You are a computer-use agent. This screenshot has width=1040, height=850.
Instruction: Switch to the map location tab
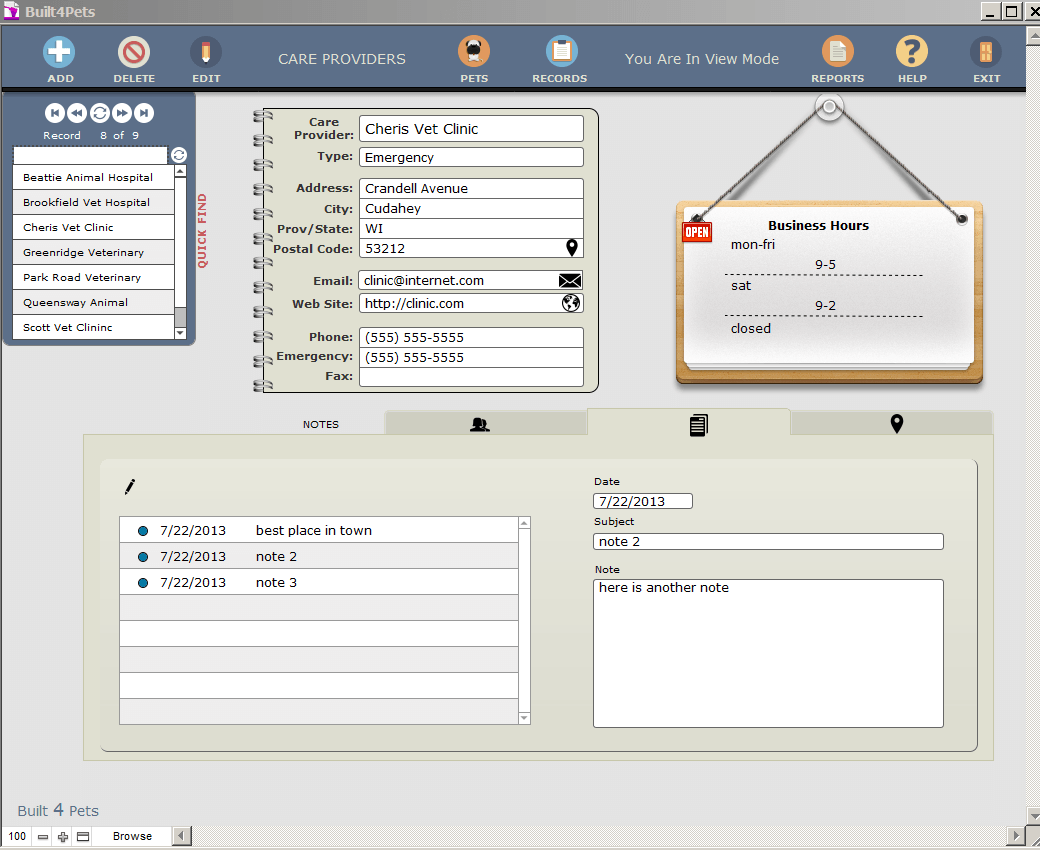[x=896, y=424]
